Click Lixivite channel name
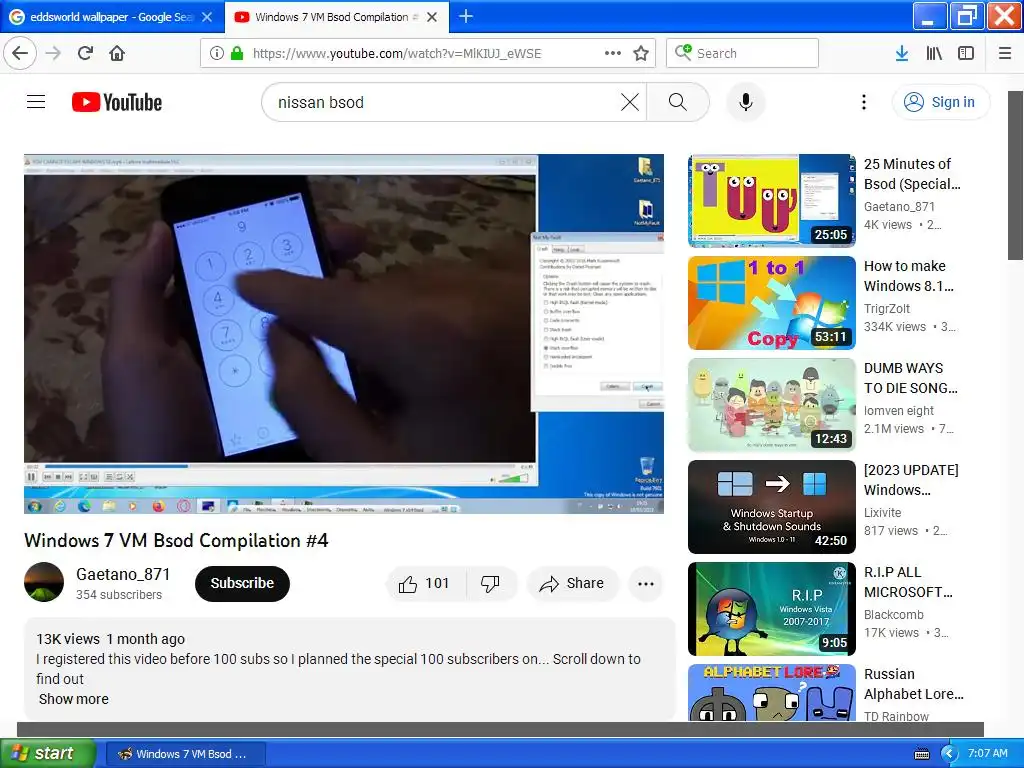 point(882,513)
